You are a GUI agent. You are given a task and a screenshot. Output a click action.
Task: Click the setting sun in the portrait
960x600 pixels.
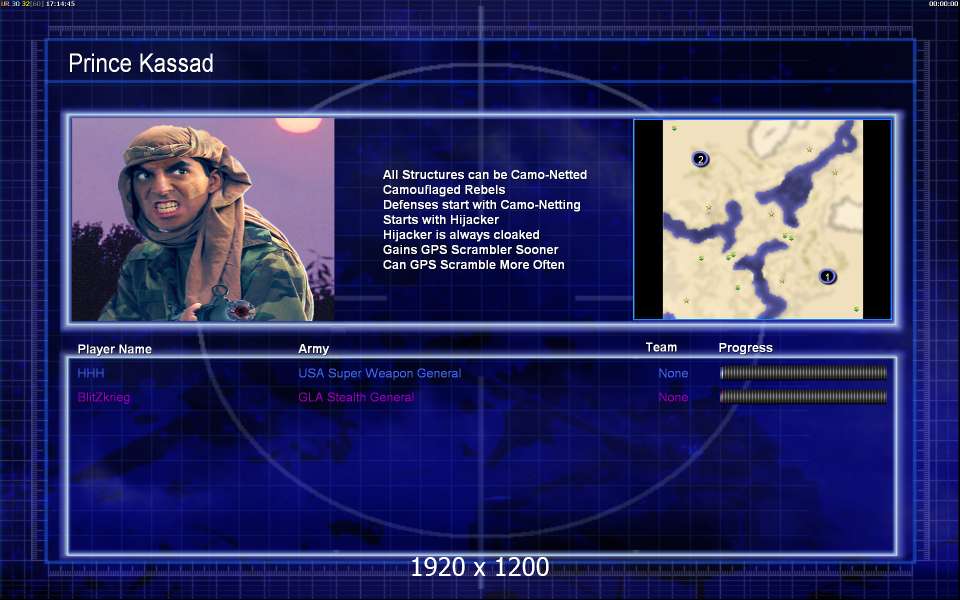tap(299, 124)
